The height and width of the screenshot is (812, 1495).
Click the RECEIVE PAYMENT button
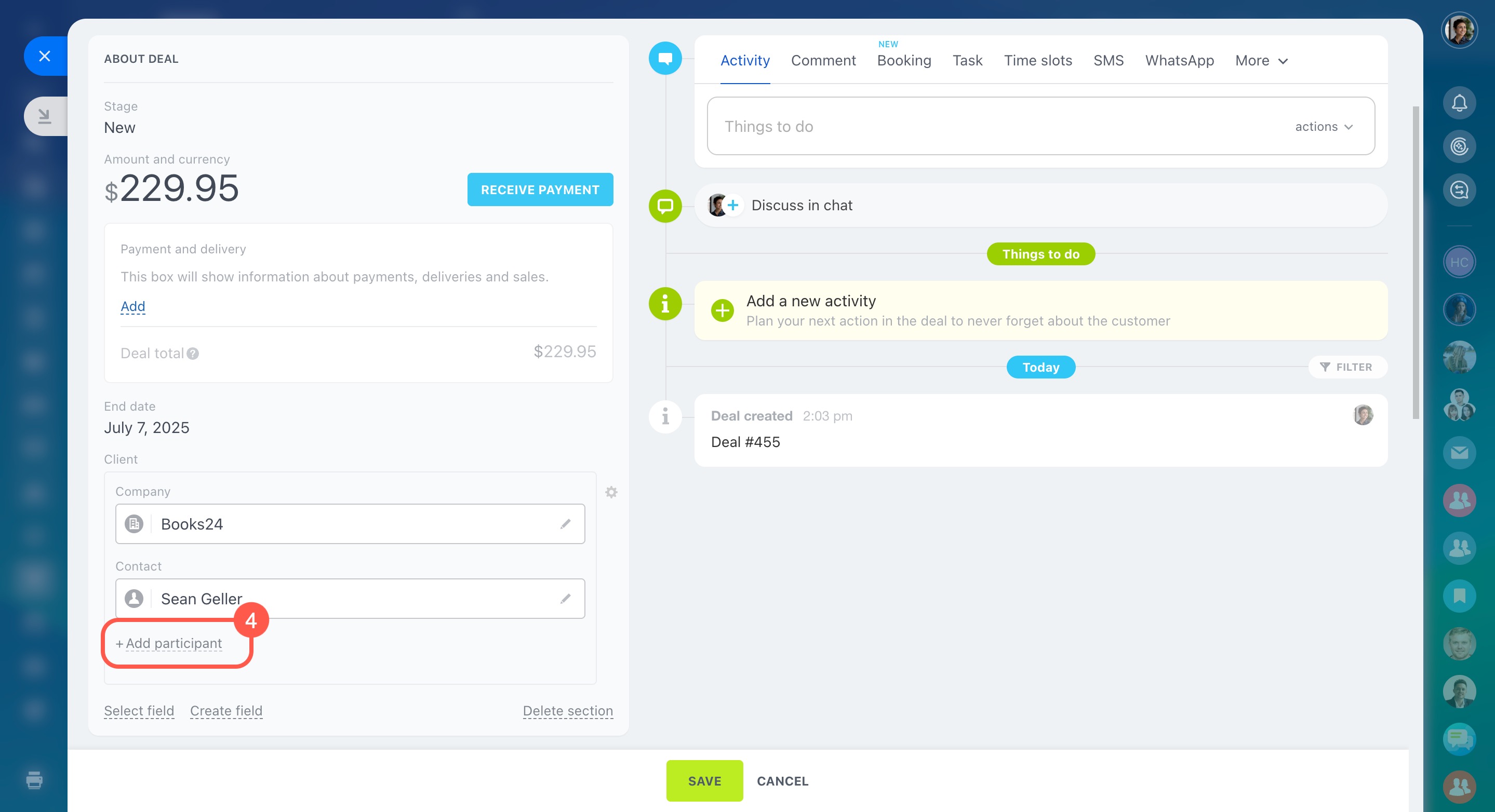540,190
